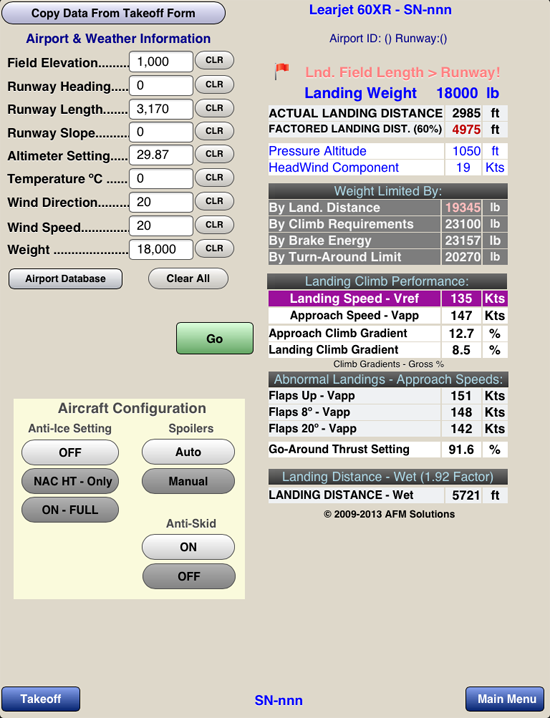Select Anti-Ice OFF option
The image size is (550, 718).
[x=70, y=452]
